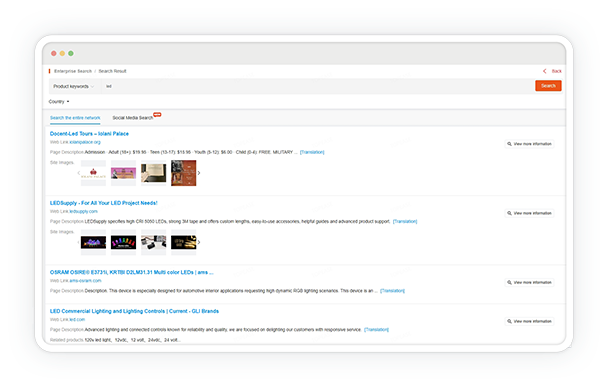Select Search the entire network tab

[75, 118]
